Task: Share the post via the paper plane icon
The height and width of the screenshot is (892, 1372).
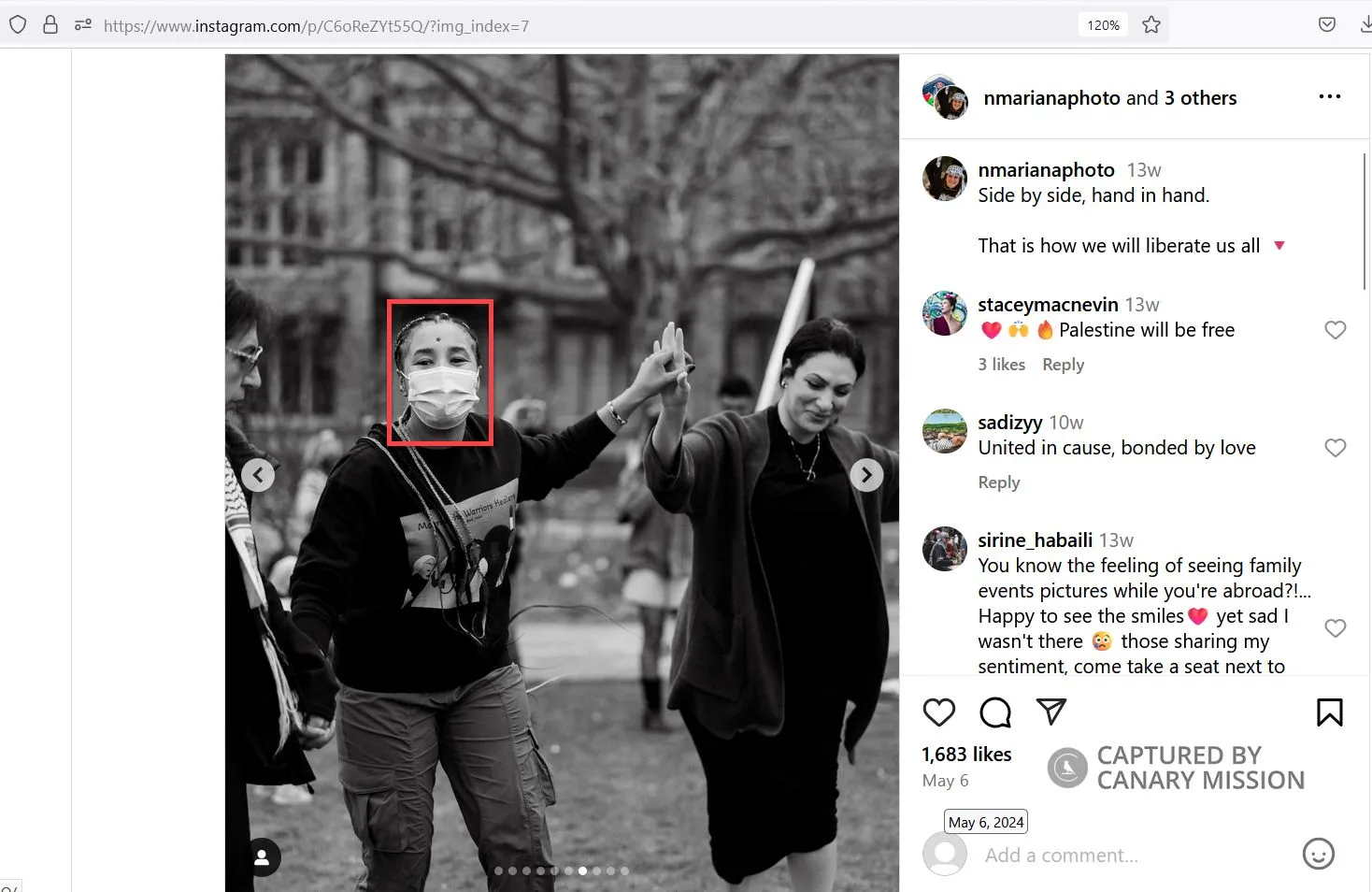Action: click(1051, 712)
